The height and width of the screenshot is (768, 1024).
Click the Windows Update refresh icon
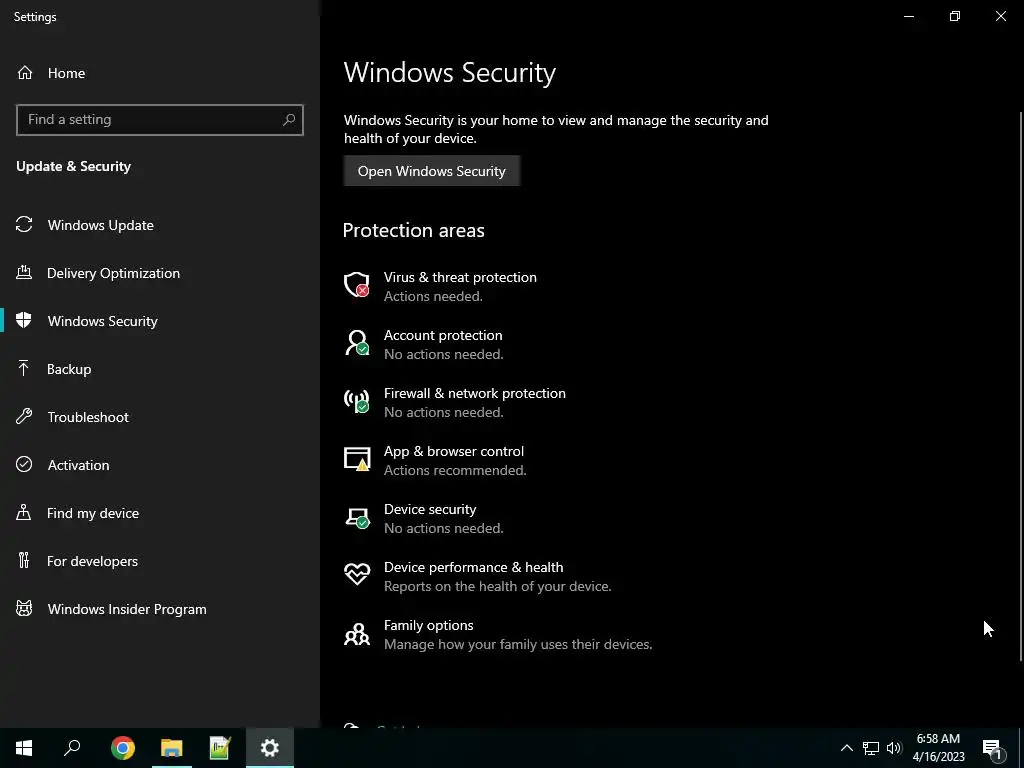click(x=24, y=225)
